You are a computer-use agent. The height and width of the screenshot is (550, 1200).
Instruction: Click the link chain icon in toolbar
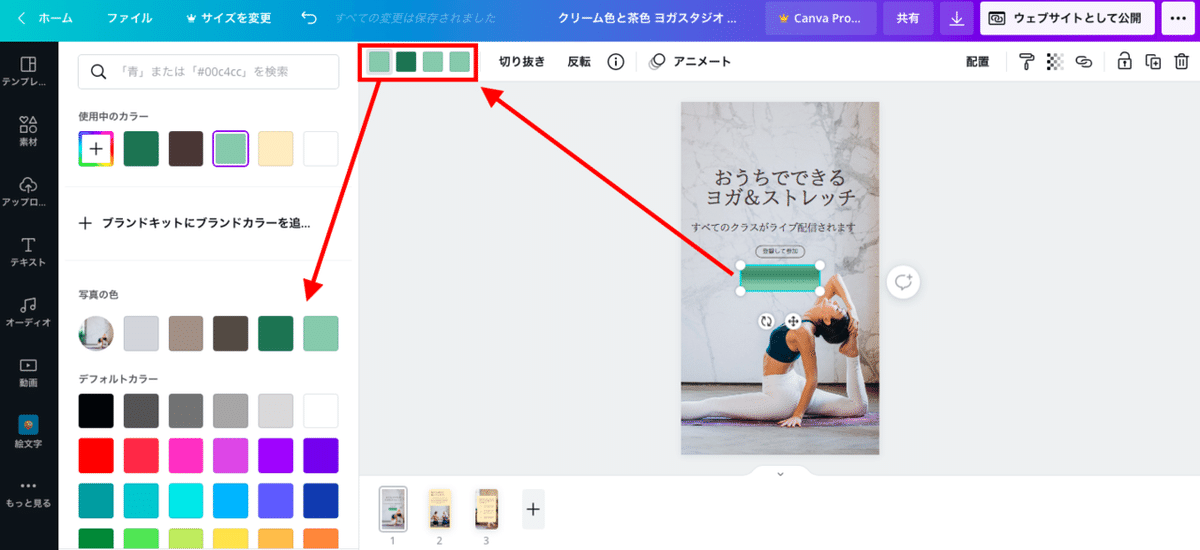(1083, 62)
